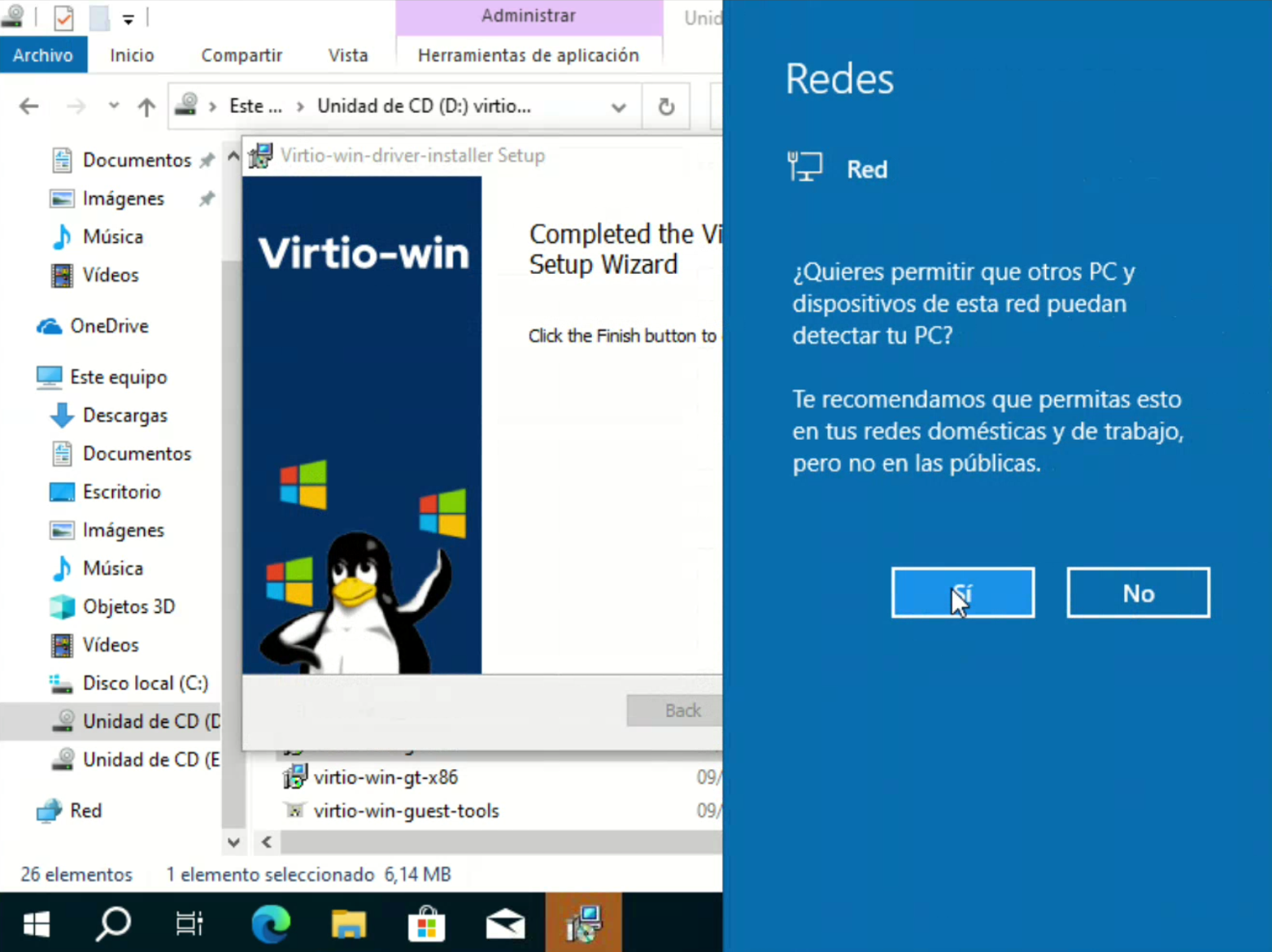
Task: Select OneDrive in navigation pane
Action: tap(109, 326)
